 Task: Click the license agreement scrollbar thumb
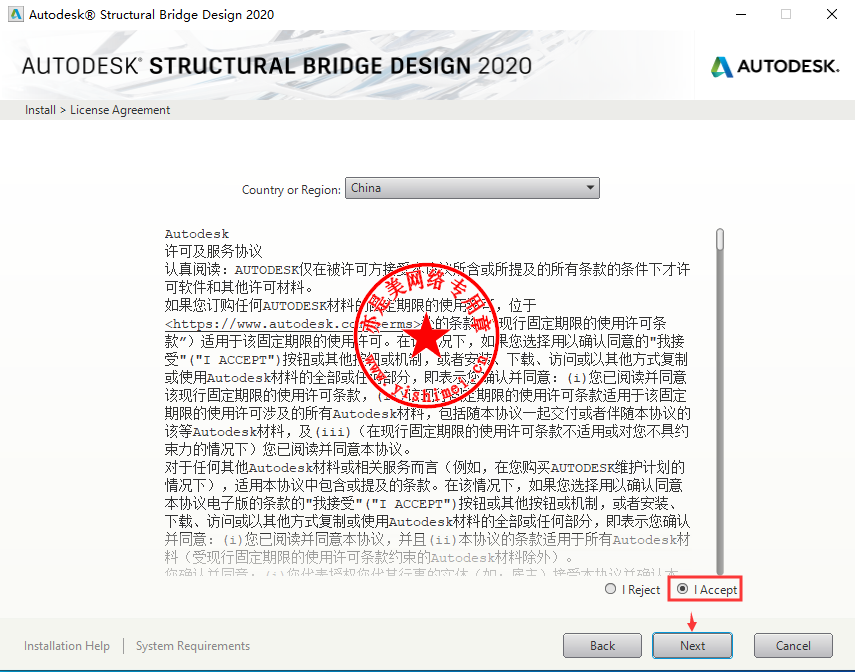tap(720, 239)
